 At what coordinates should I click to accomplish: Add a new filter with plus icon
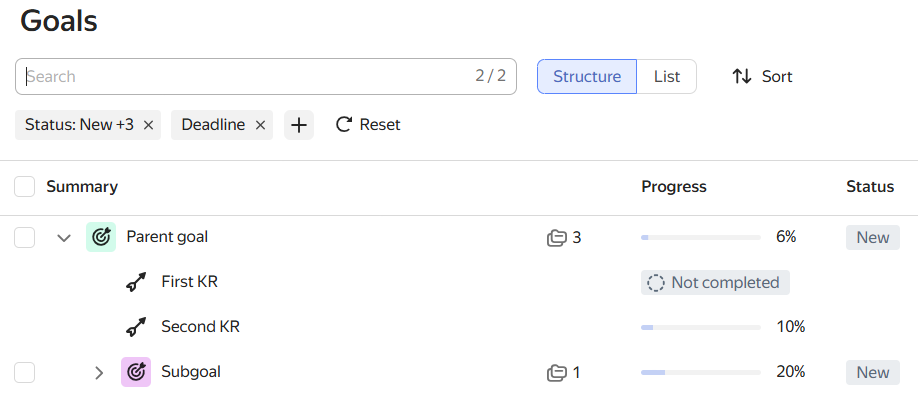click(x=299, y=125)
